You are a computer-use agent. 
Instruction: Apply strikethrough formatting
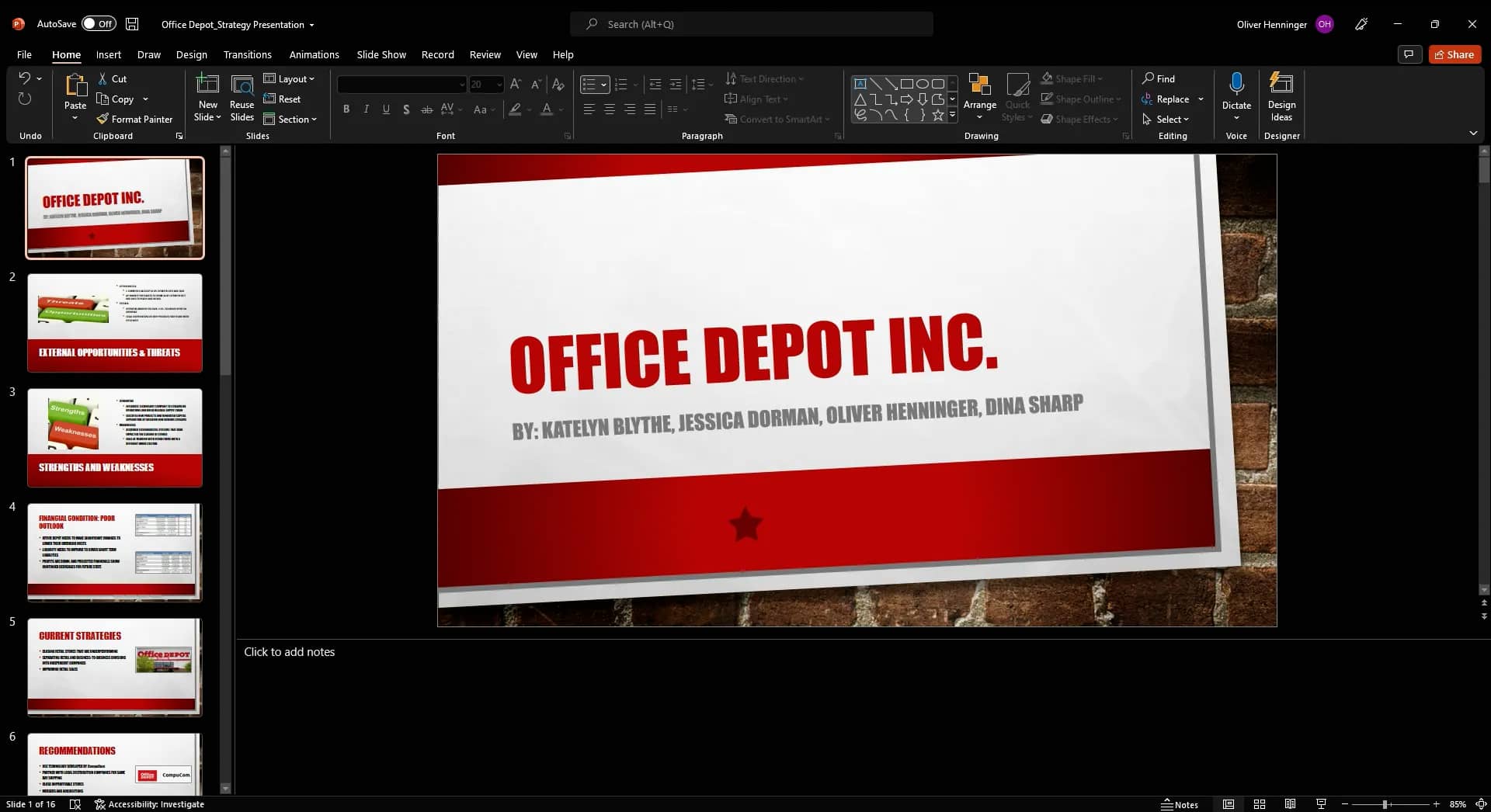pyautogui.click(x=426, y=109)
